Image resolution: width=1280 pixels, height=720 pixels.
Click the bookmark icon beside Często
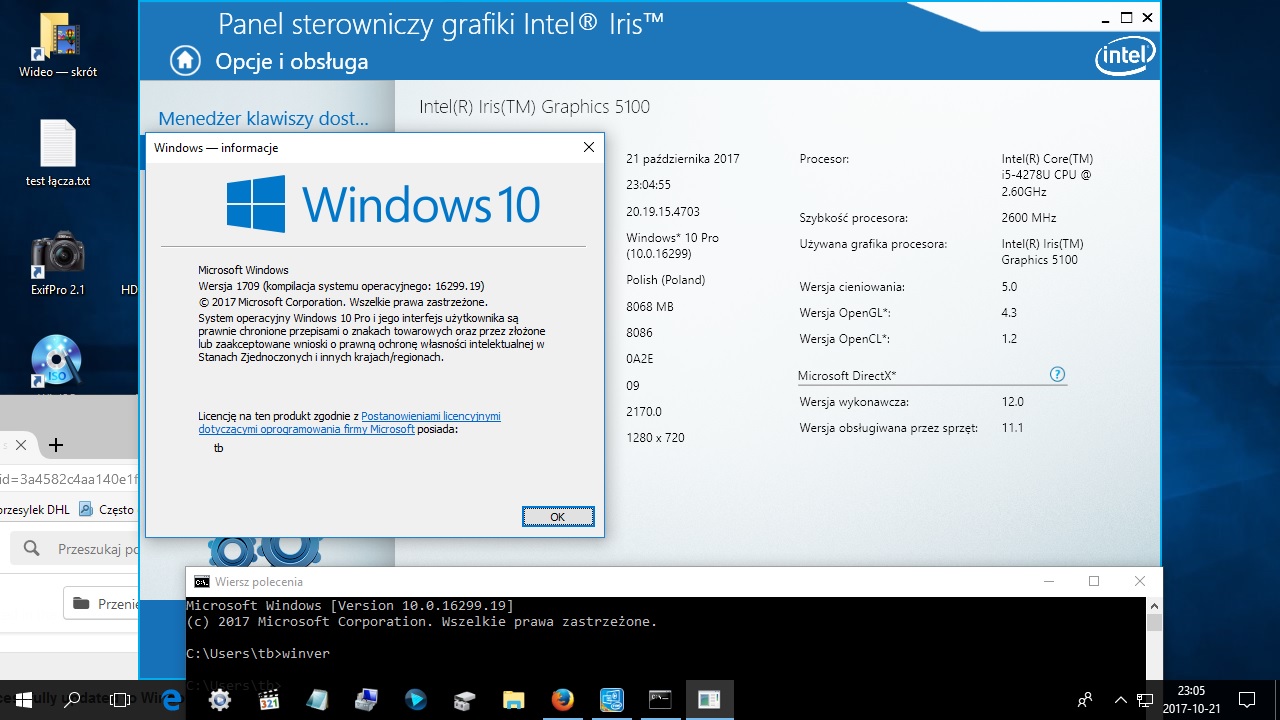click(x=86, y=509)
